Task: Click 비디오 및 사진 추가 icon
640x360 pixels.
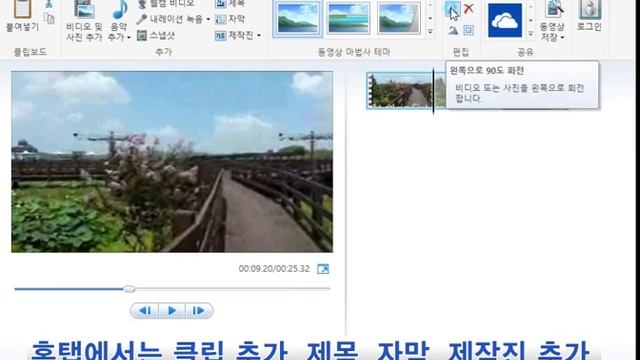Action: click(84, 9)
